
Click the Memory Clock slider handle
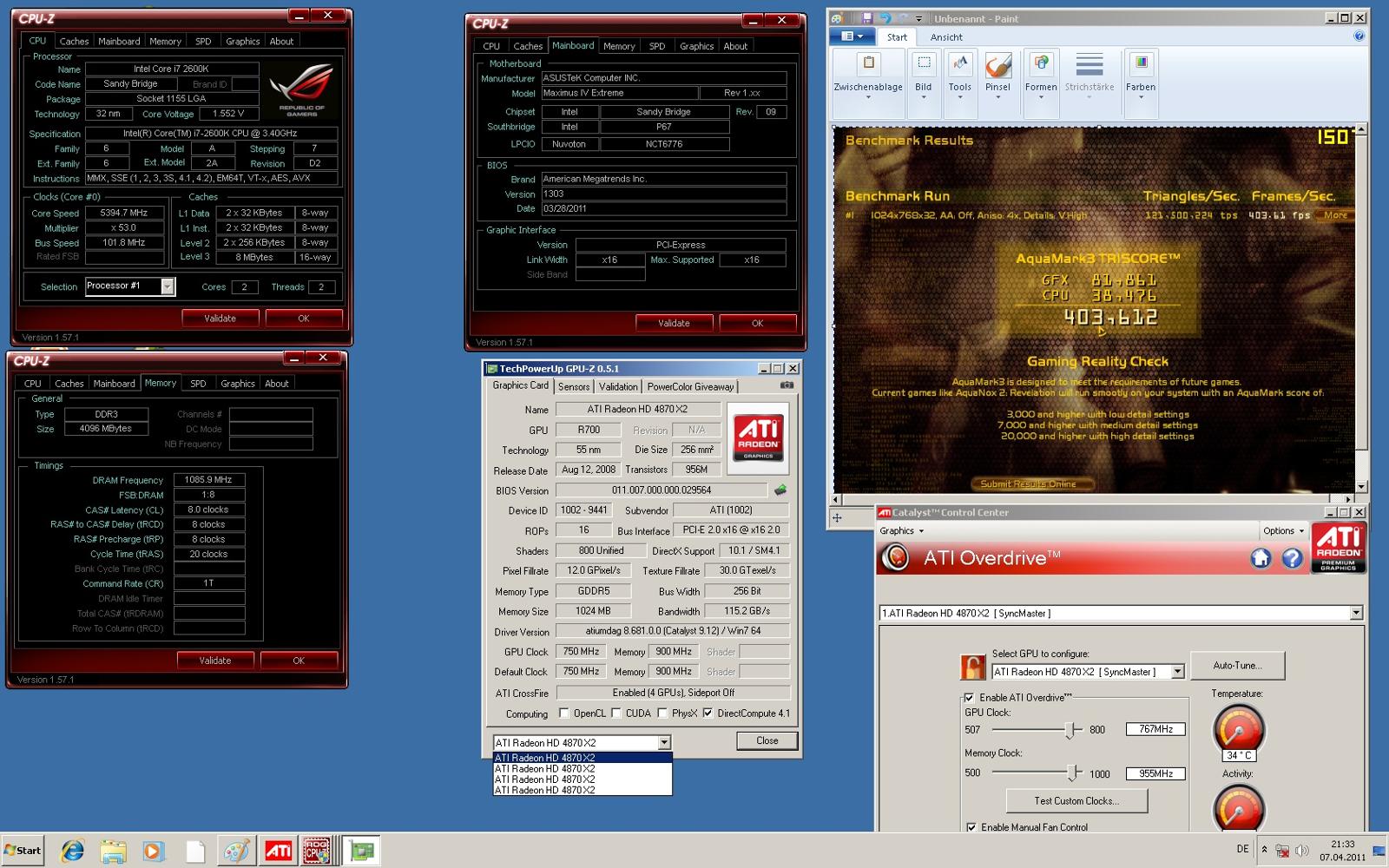pyautogui.click(x=1073, y=773)
